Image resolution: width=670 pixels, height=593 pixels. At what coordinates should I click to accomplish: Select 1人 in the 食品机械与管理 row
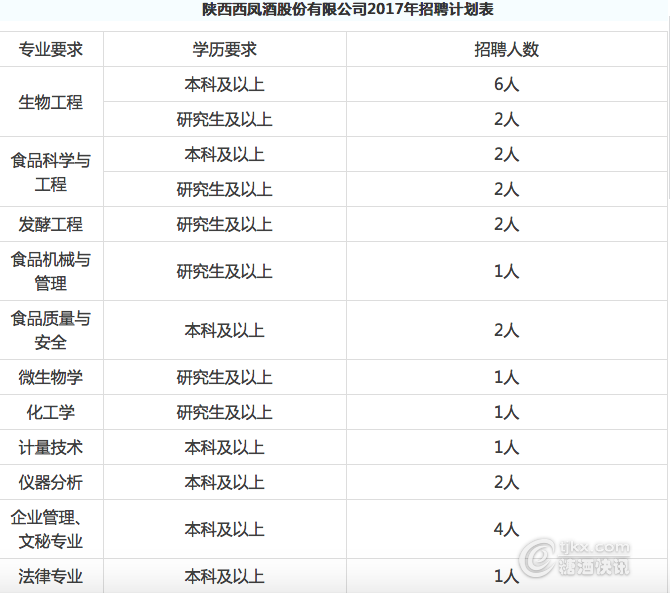click(x=506, y=271)
